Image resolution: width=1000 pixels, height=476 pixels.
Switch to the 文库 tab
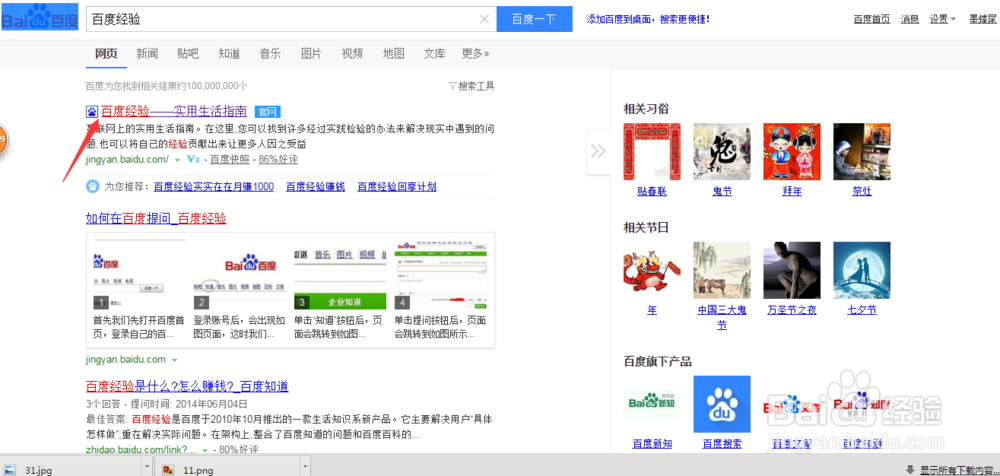tap(434, 54)
